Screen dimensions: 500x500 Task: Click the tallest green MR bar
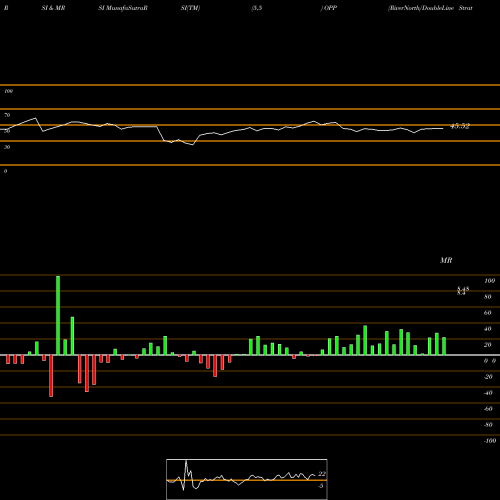coord(58,315)
